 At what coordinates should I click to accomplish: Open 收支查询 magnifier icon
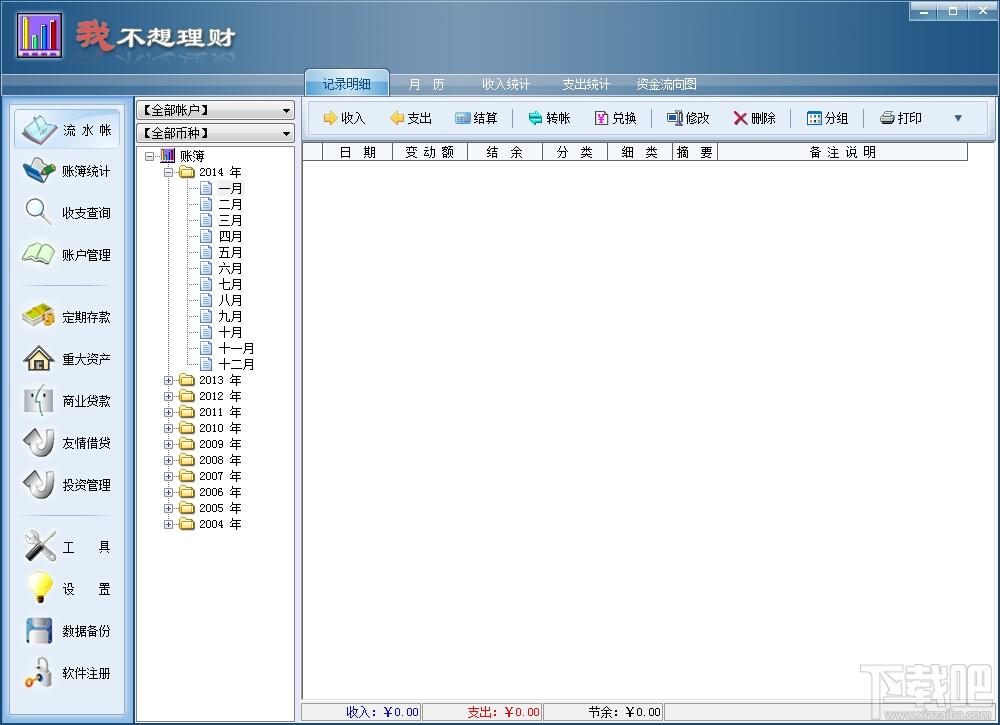(38, 212)
